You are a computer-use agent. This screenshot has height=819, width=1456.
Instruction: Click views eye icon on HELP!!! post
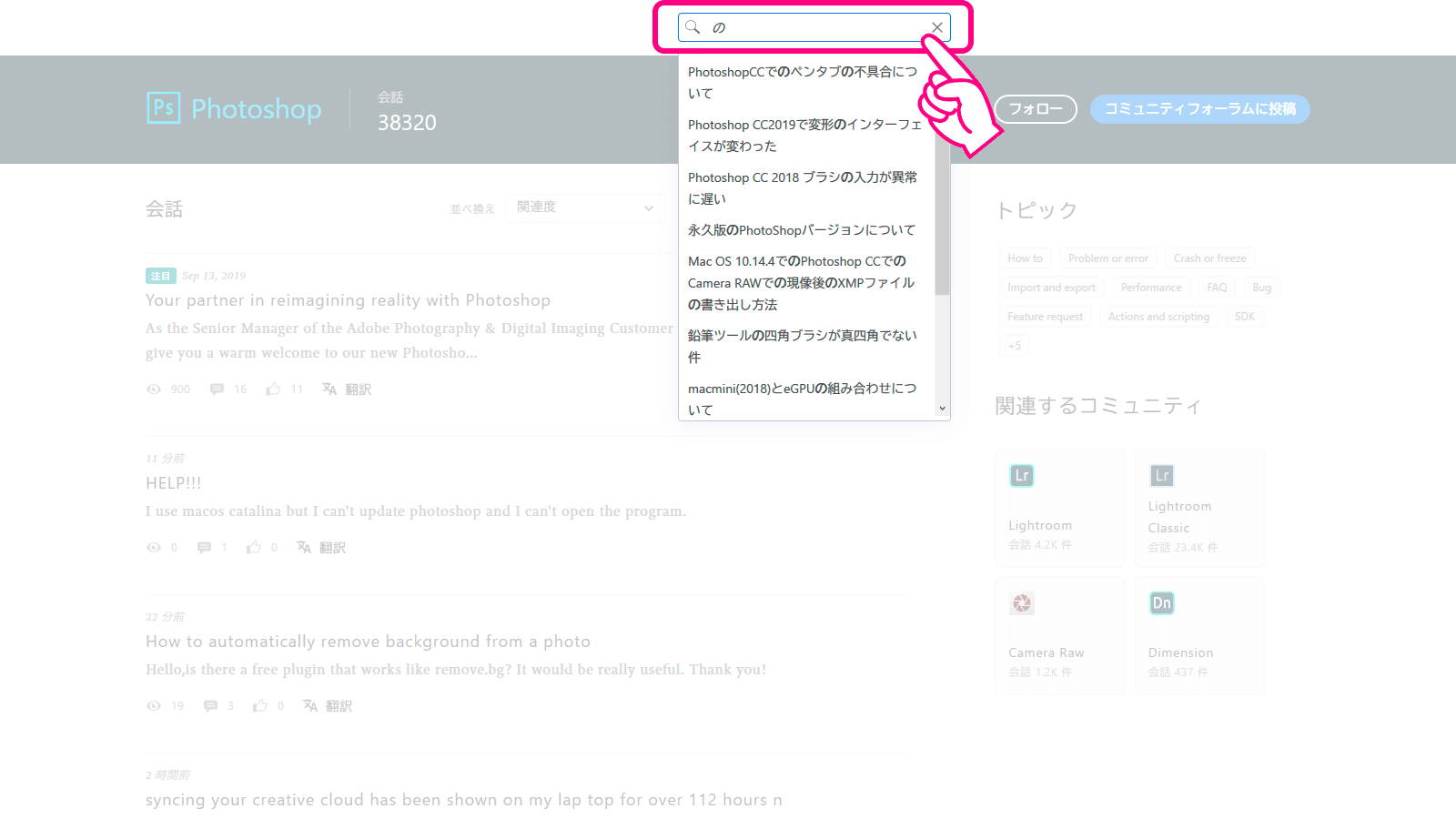coord(154,548)
